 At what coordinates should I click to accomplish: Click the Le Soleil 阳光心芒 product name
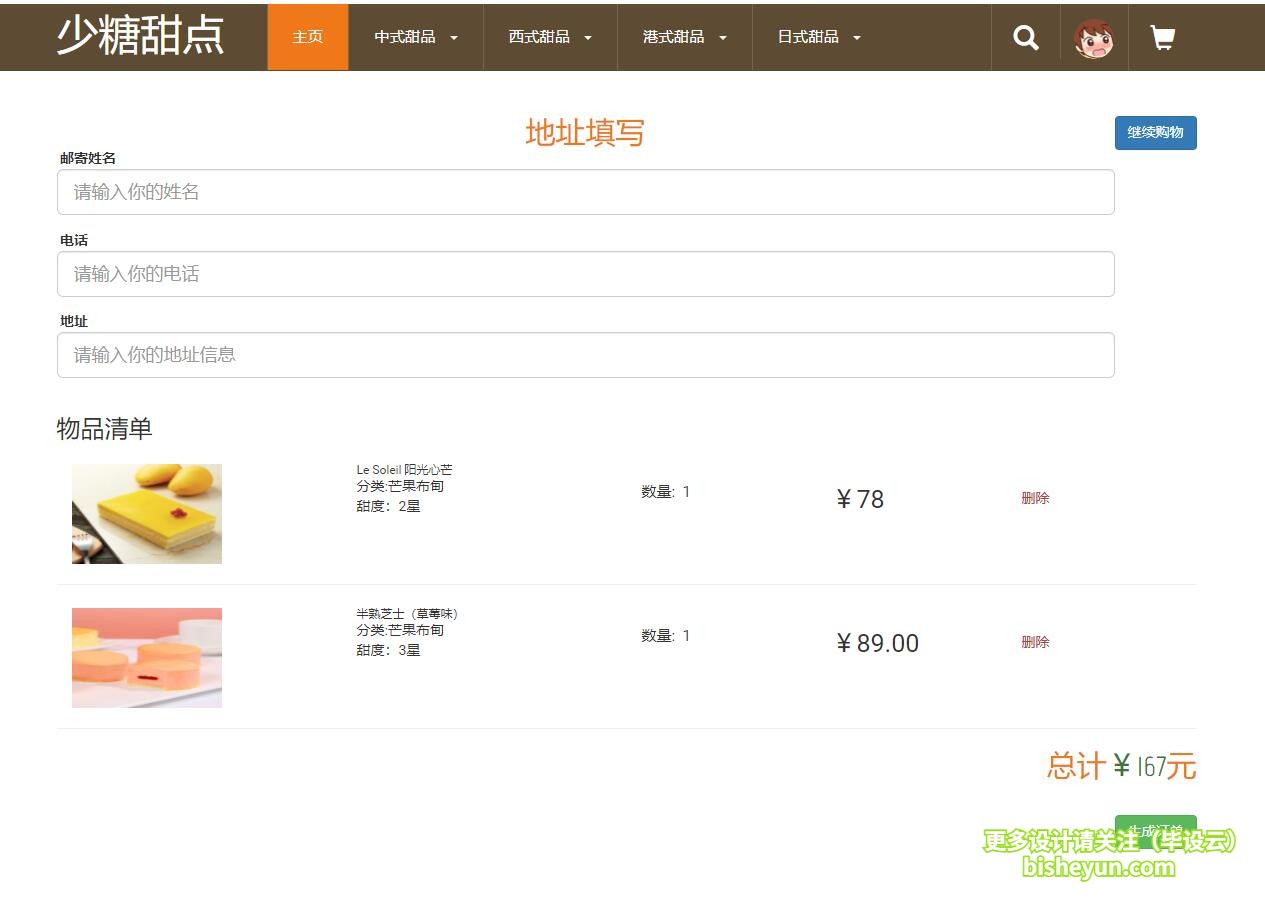[x=404, y=470]
